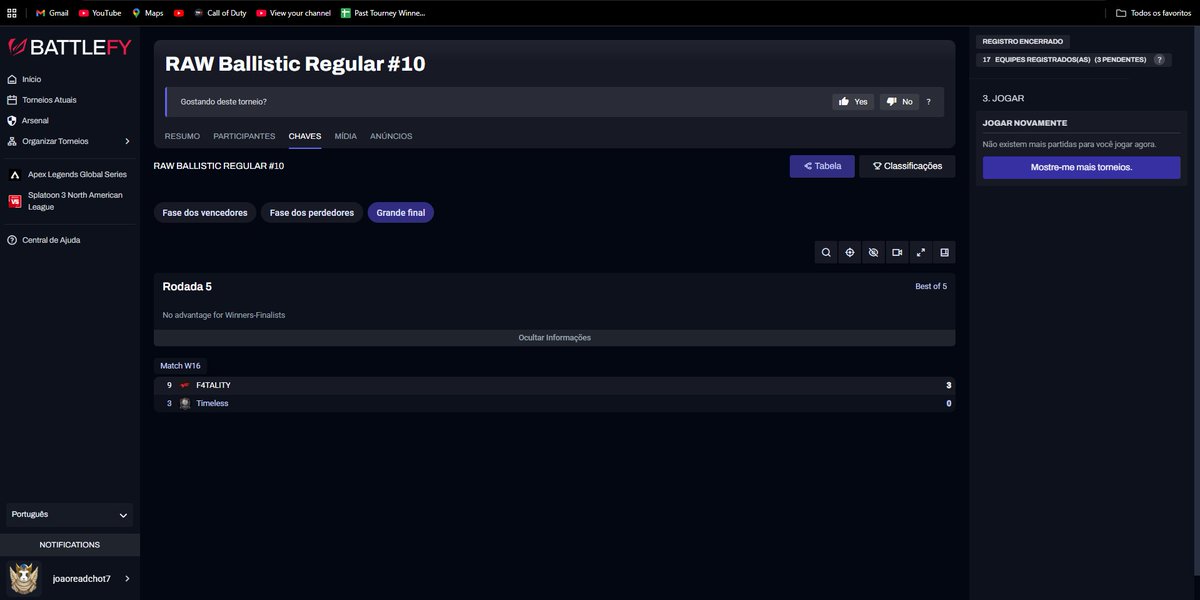Viewport: 1200px width, 600px height.
Task: Expand Organizar Torneios submenu arrow
Action: pyautogui.click(x=127, y=141)
